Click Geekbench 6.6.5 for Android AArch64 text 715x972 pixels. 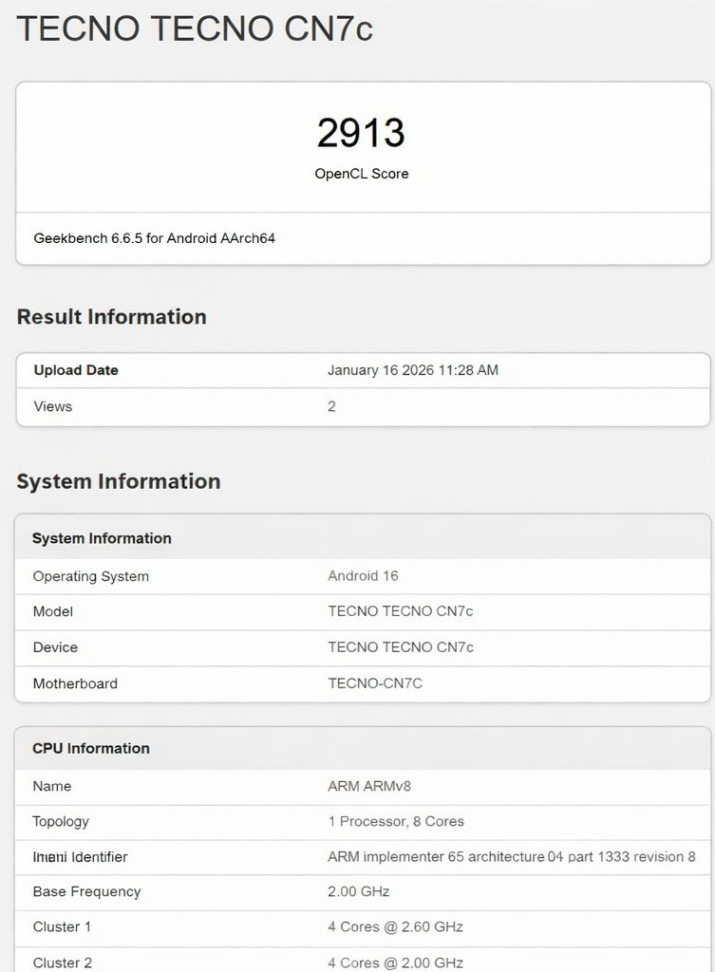pos(154,239)
